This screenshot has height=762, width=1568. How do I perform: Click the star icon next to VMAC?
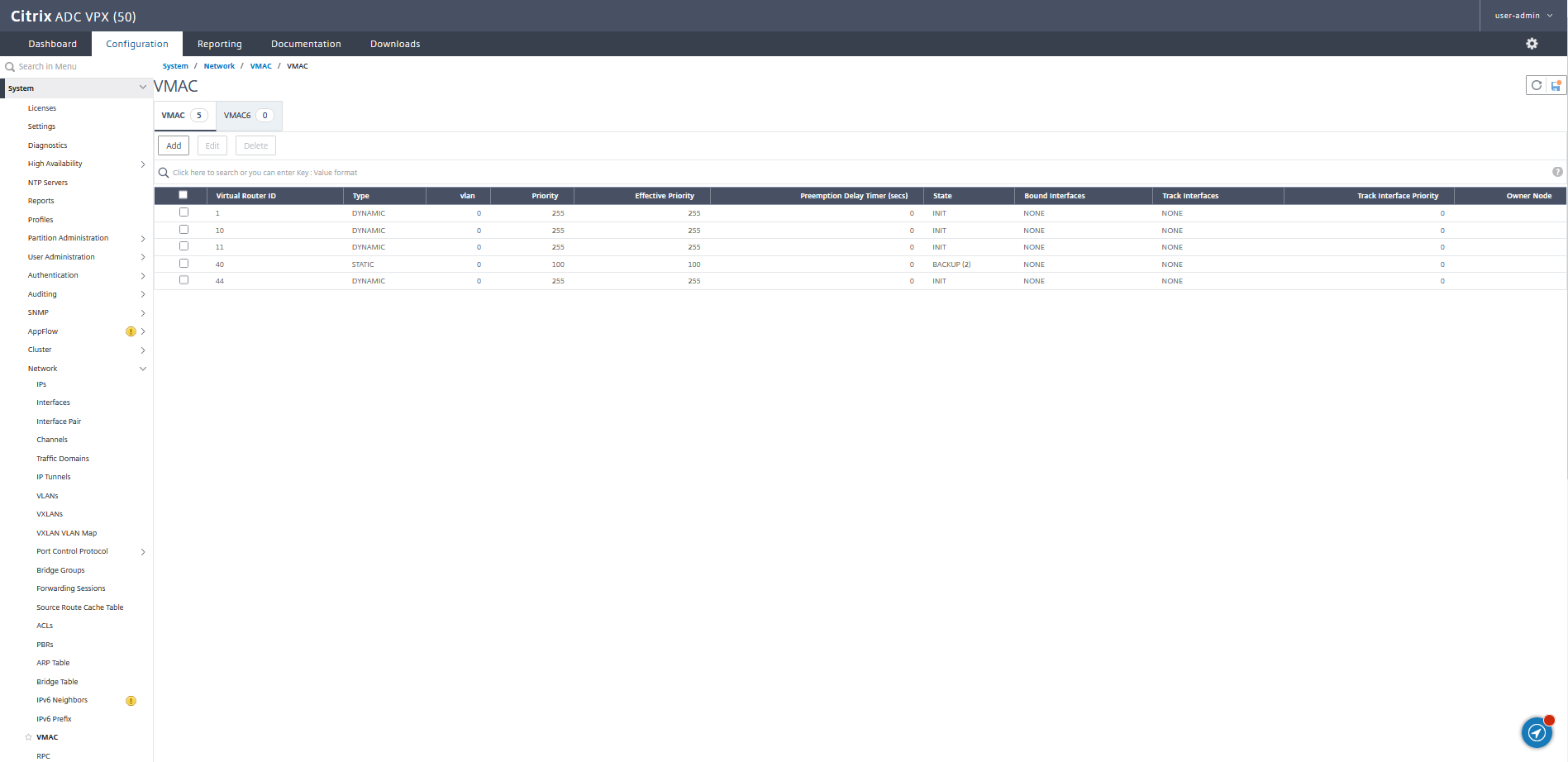tap(27, 737)
